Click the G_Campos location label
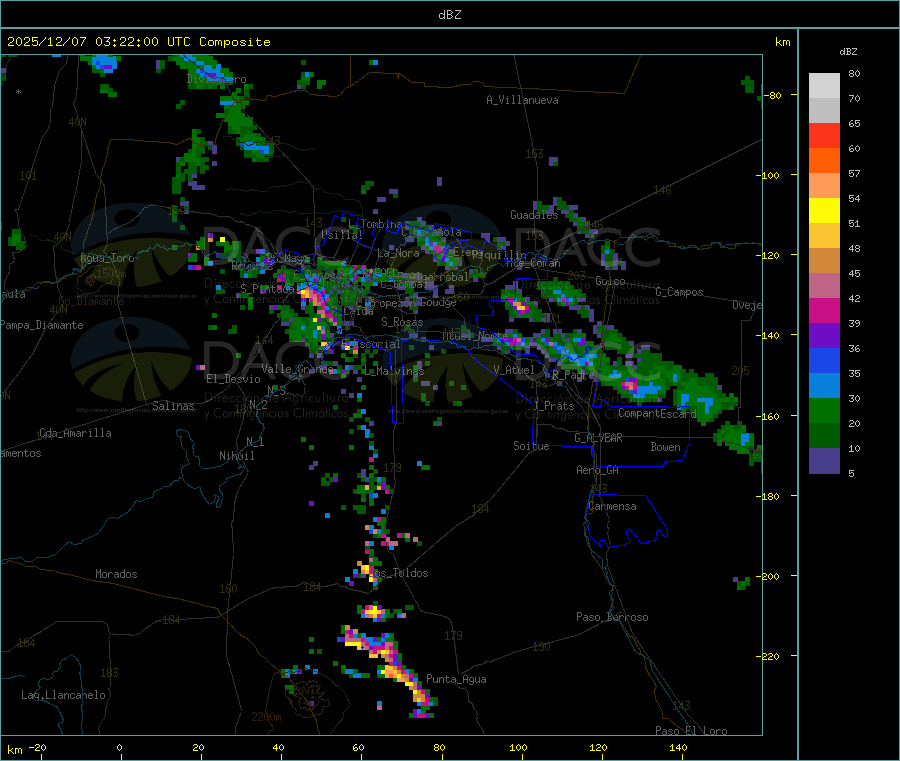 point(679,292)
